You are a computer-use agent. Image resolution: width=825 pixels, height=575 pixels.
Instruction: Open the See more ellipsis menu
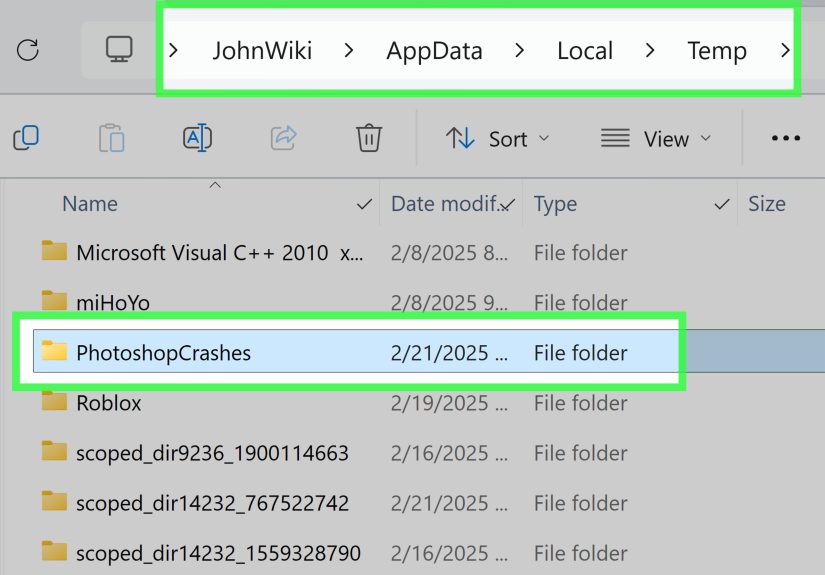(x=786, y=138)
